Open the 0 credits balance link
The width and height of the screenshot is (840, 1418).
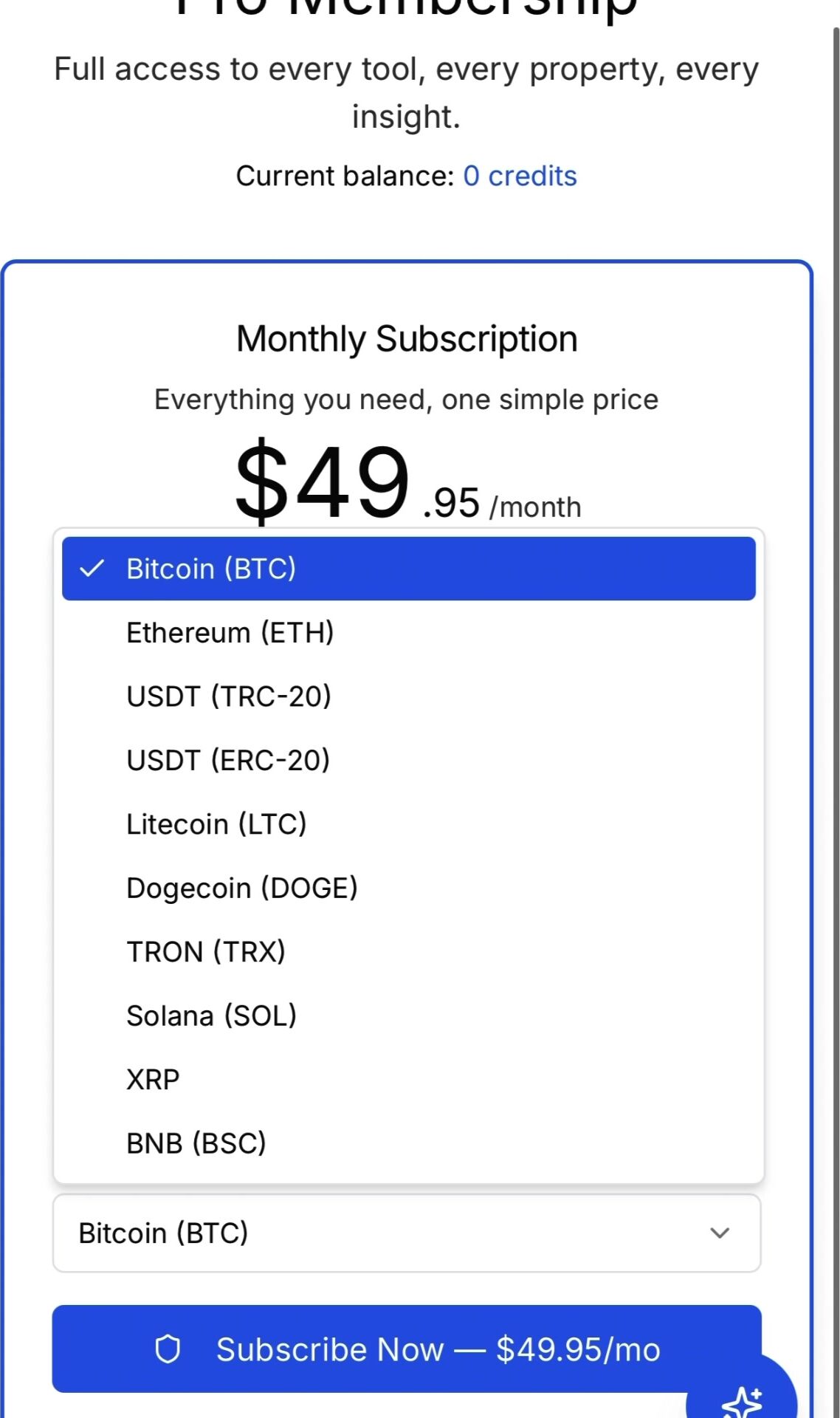[x=520, y=177]
